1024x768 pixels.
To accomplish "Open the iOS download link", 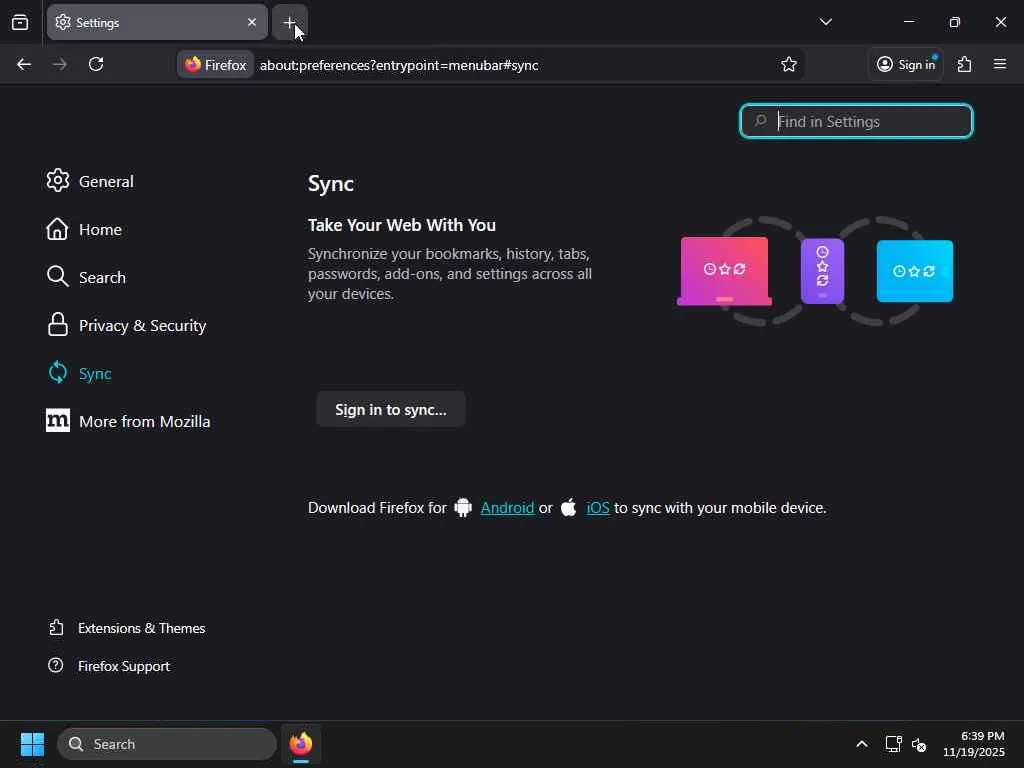I will click(598, 507).
